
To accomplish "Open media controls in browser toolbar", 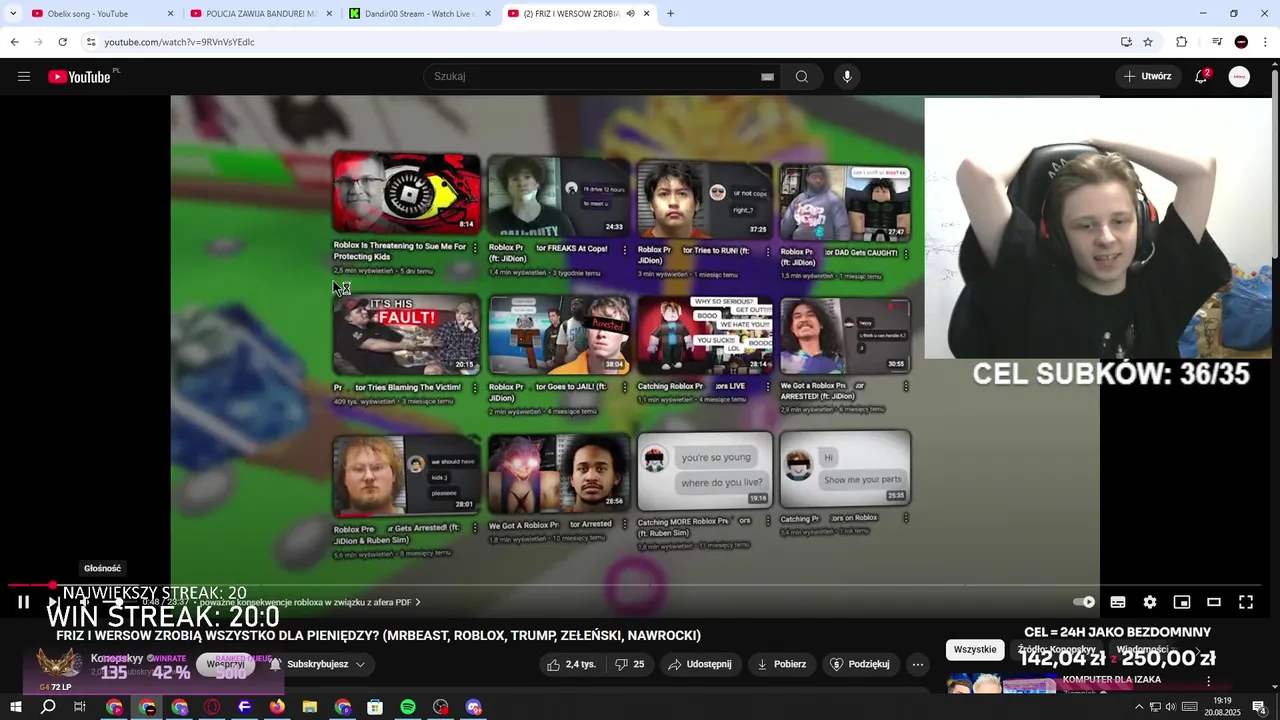I will tap(1217, 42).
